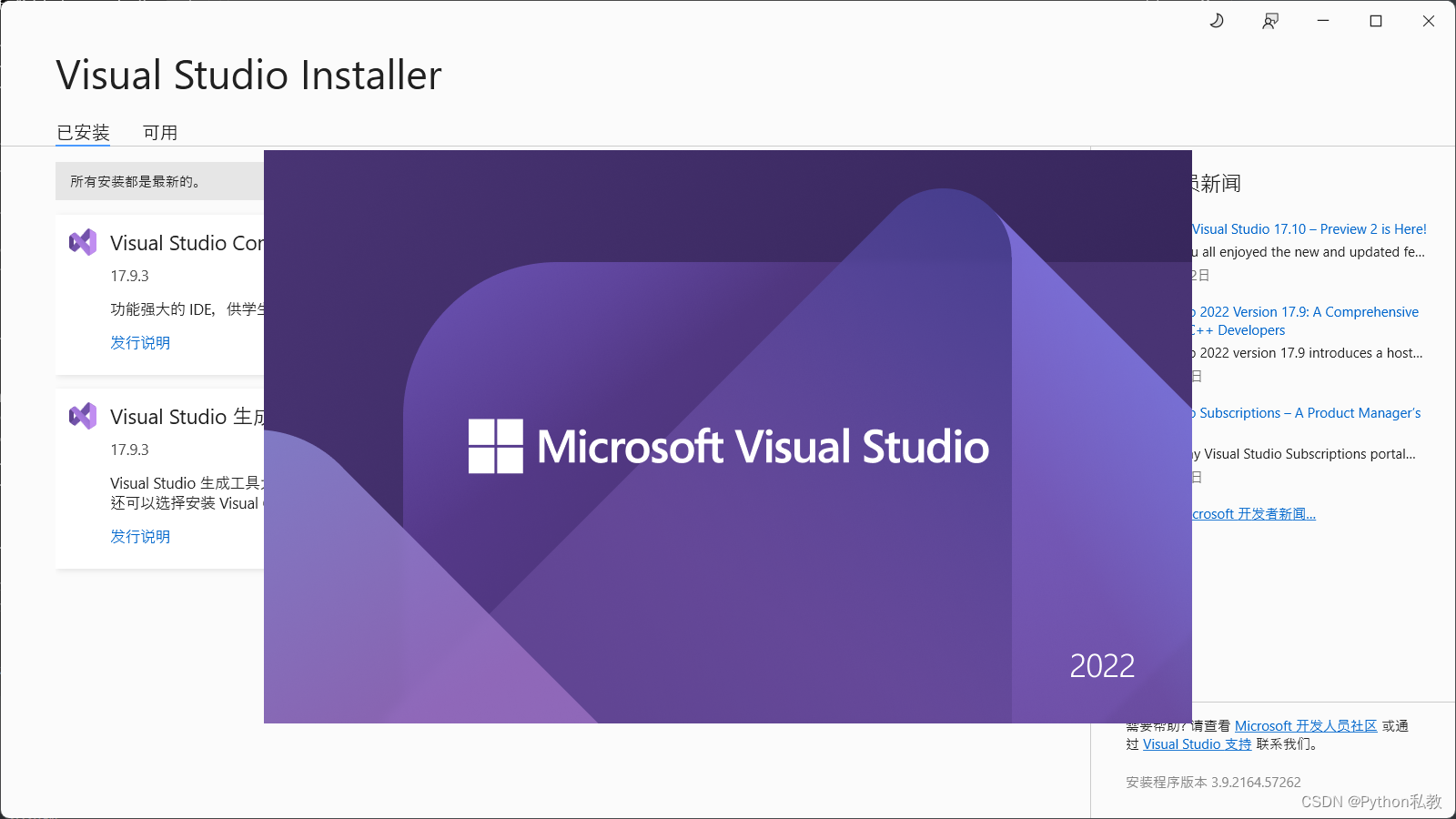Screen dimensions: 1456x819
Task: Click the Microsoft Visual Studio splash screen
Action: pos(728,437)
